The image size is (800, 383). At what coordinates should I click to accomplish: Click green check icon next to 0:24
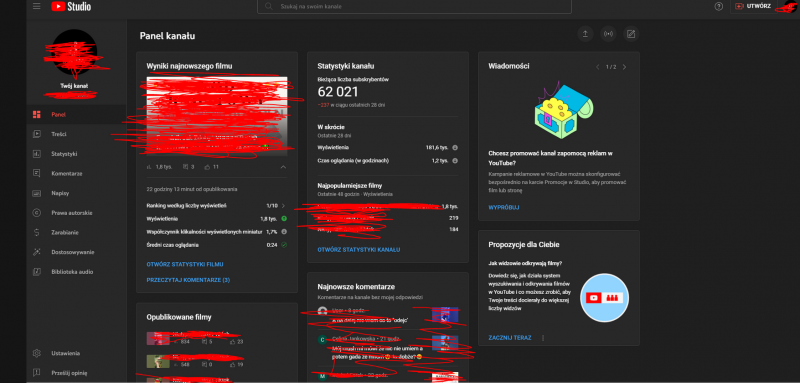[x=284, y=245]
